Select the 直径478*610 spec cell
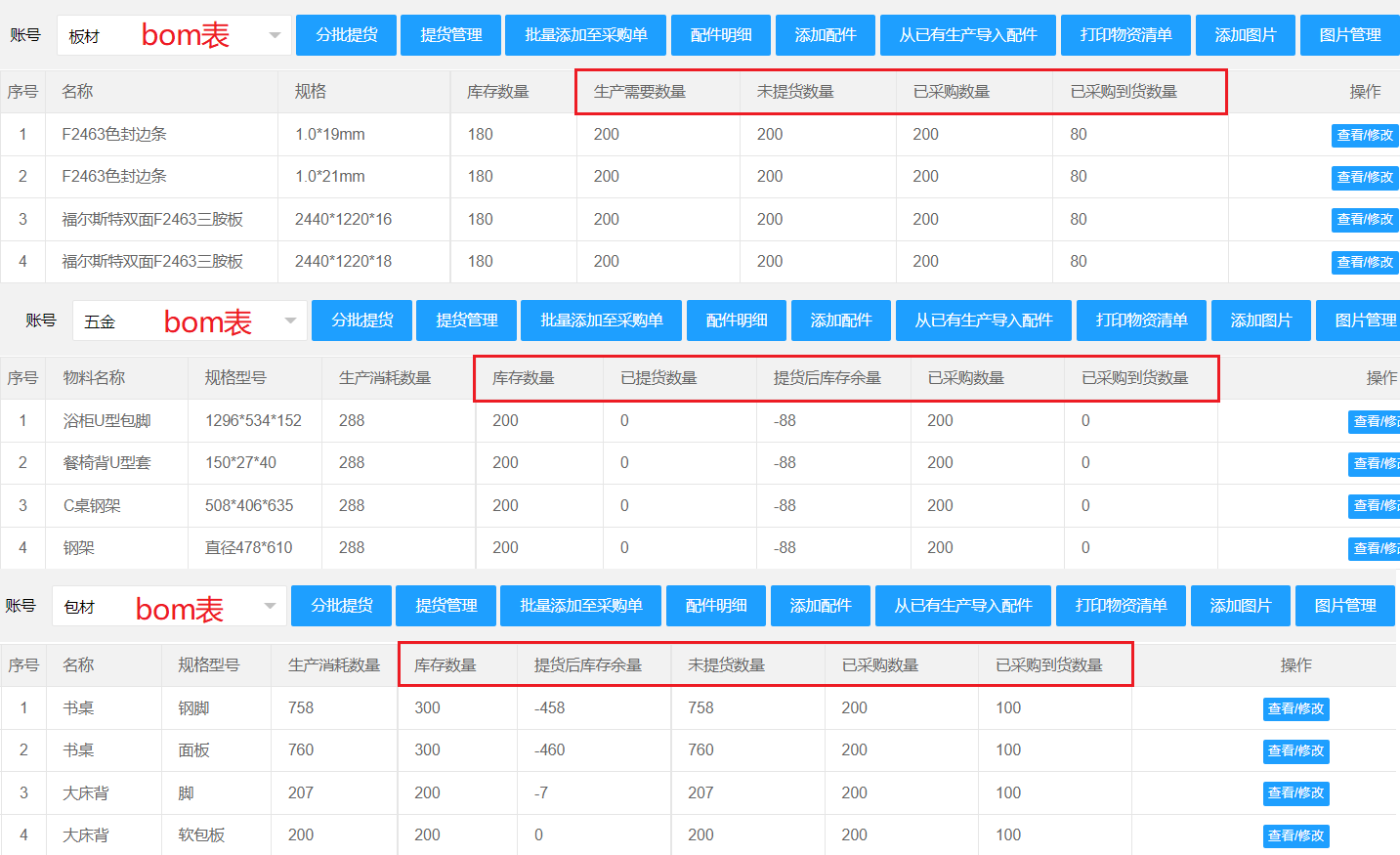Image resolution: width=1400 pixels, height=855 pixels. coord(255,547)
